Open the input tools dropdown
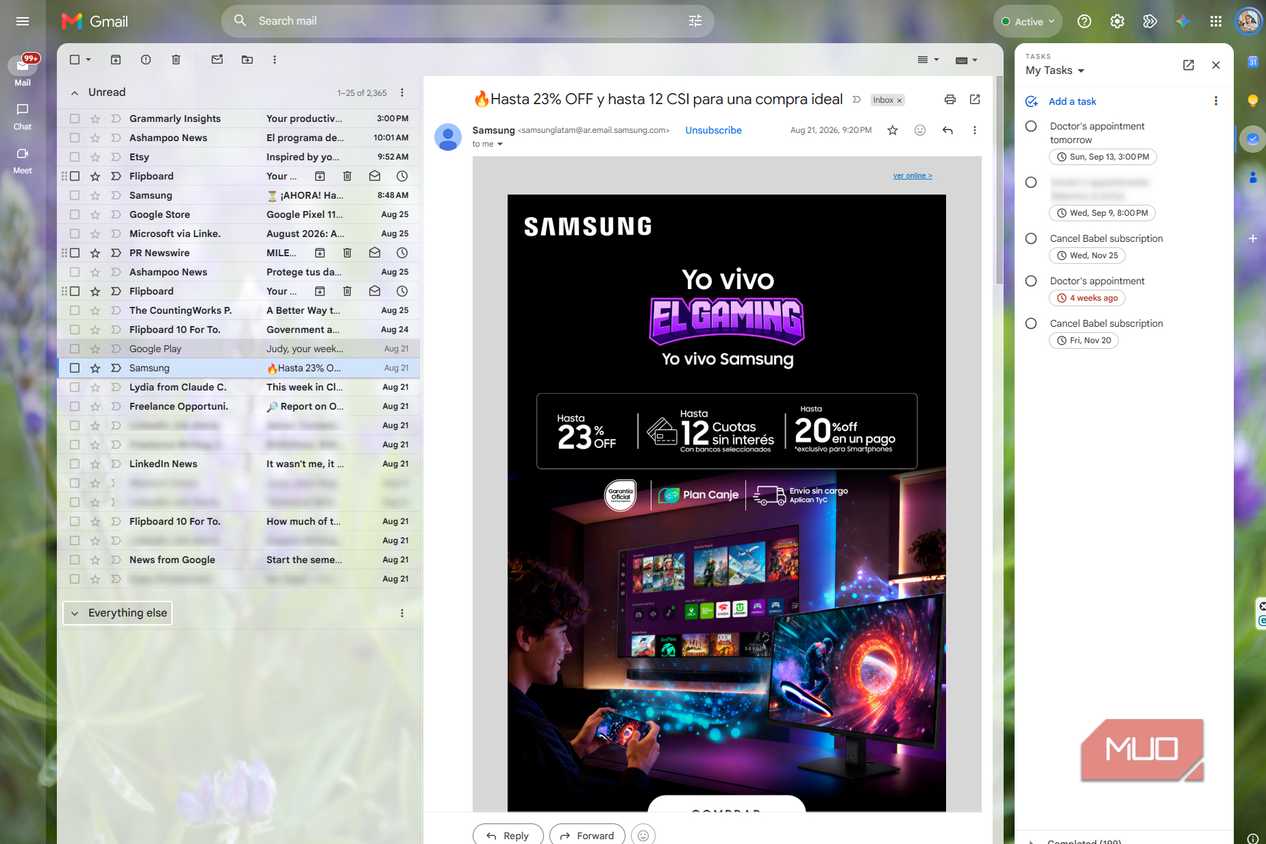 [968, 60]
